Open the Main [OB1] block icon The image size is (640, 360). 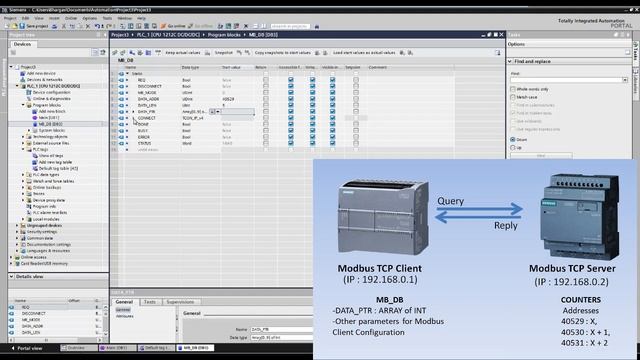coord(35,118)
